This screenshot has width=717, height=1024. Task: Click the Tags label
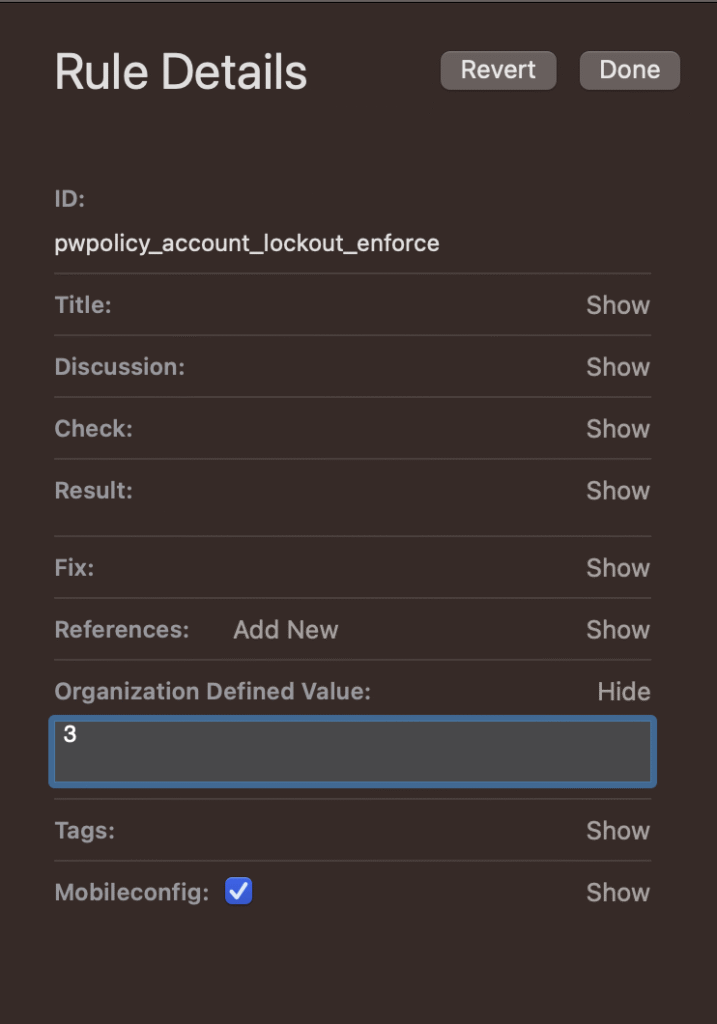tap(84, 831)
